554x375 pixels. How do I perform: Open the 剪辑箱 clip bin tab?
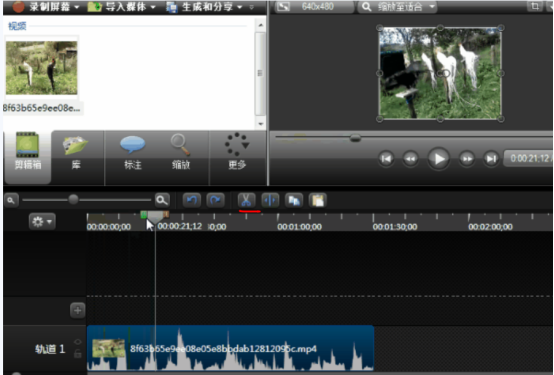click(x=28, y=157)
